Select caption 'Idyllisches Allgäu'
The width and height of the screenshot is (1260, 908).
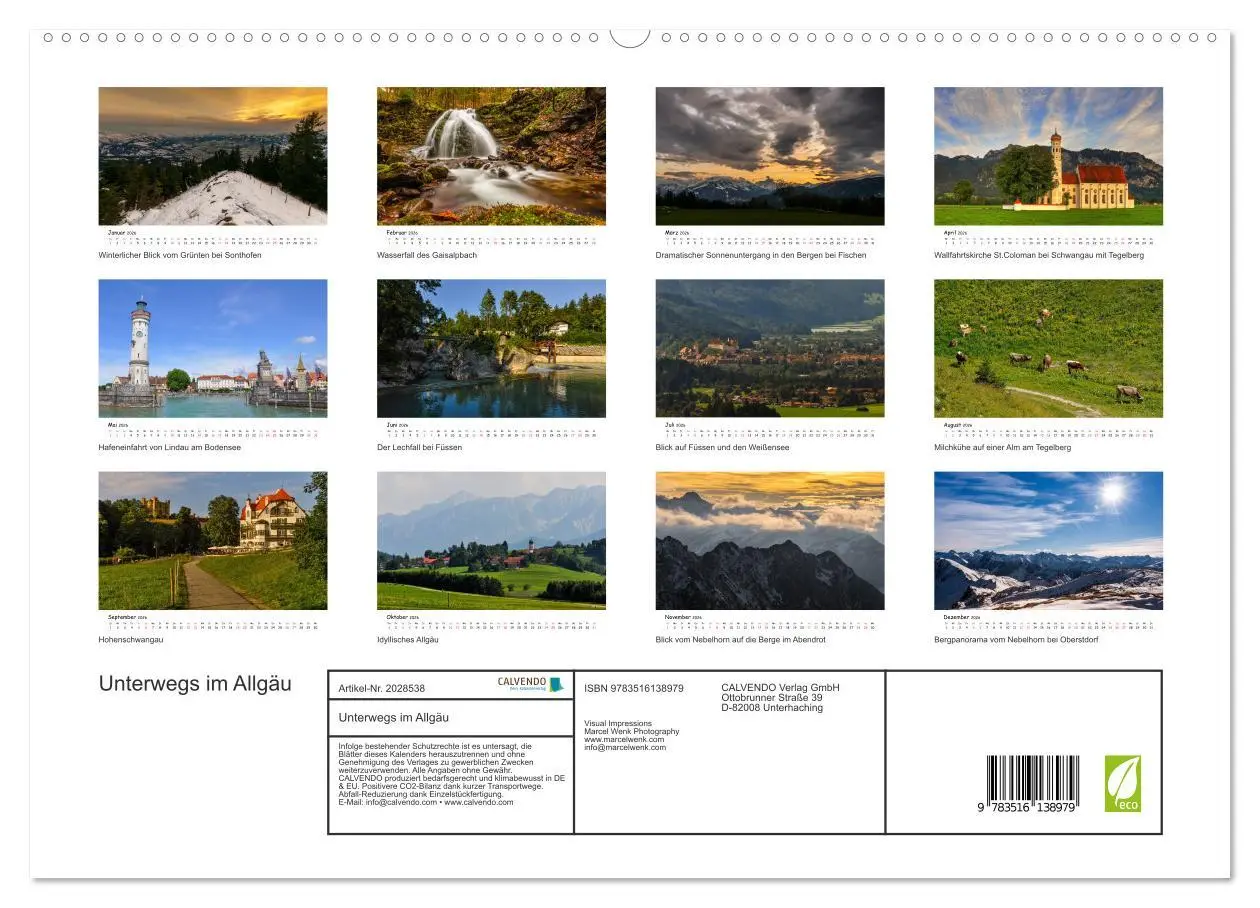tap(408, 639)
